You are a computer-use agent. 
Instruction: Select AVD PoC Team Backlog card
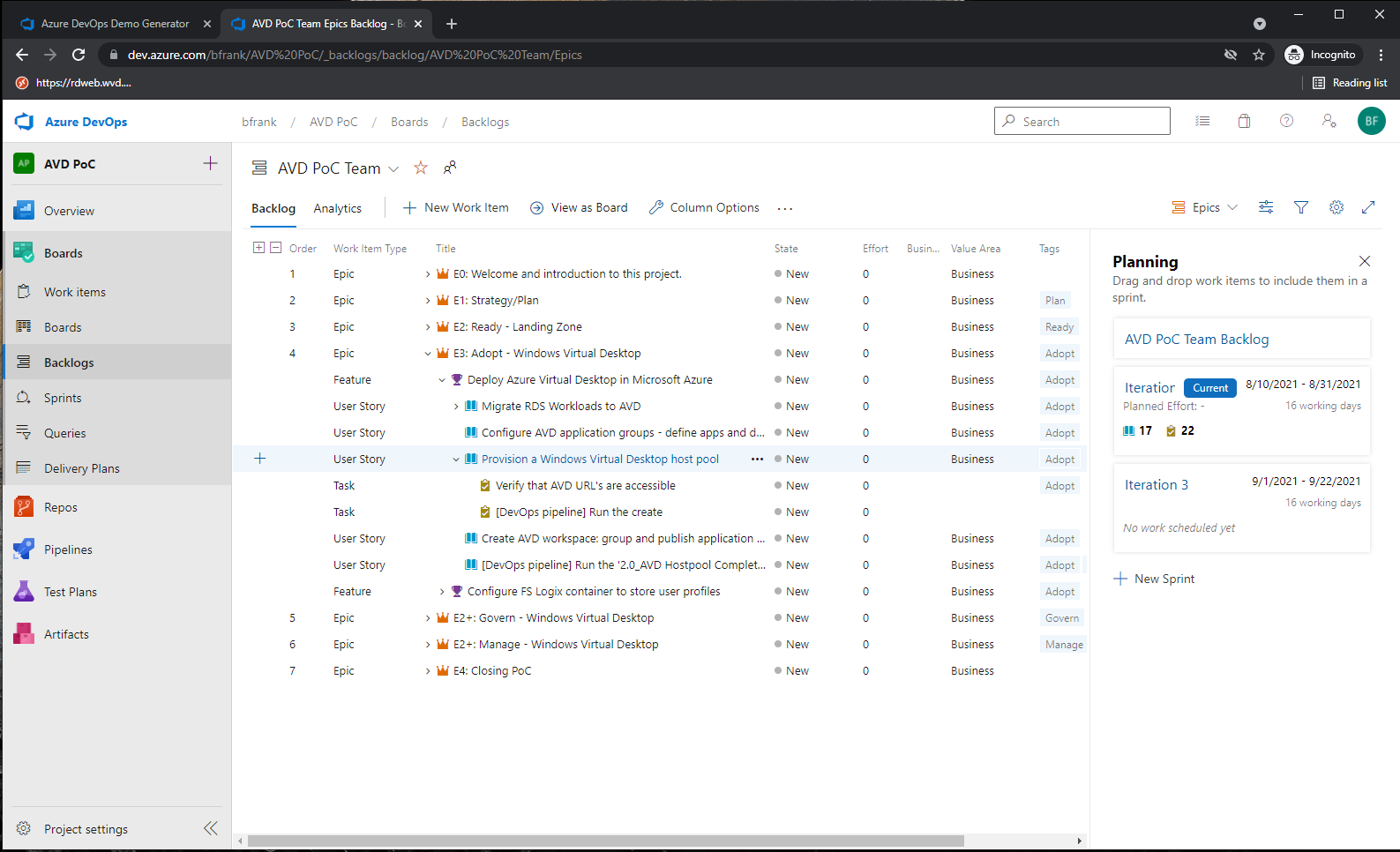[x=1242, y=339]
